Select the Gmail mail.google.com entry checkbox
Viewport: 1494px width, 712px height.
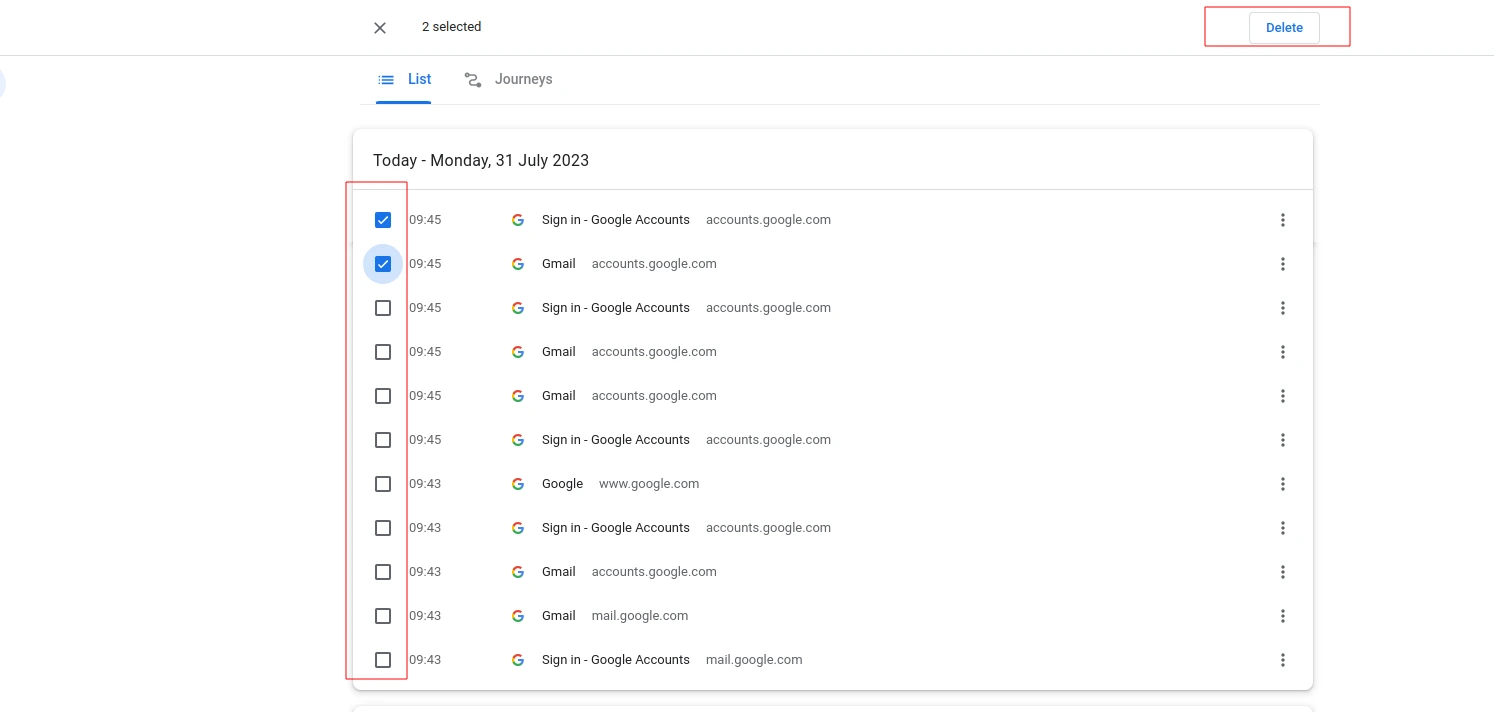pyautogui.click(x=383, y=616)
